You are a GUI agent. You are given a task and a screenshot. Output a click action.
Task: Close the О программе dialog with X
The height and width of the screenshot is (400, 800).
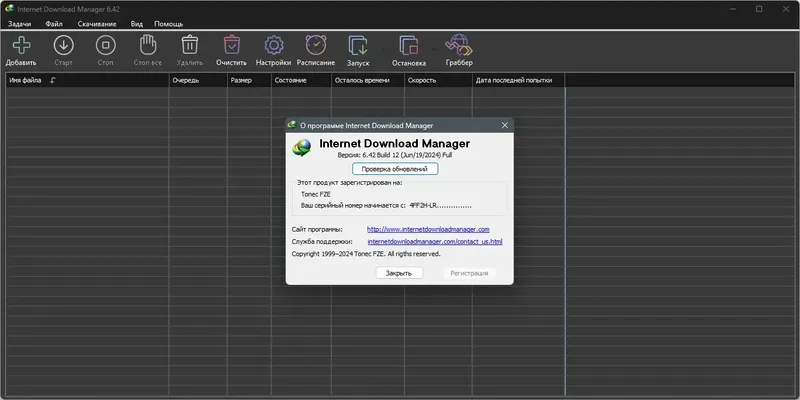pyautogui.click(x=504, y=125)
